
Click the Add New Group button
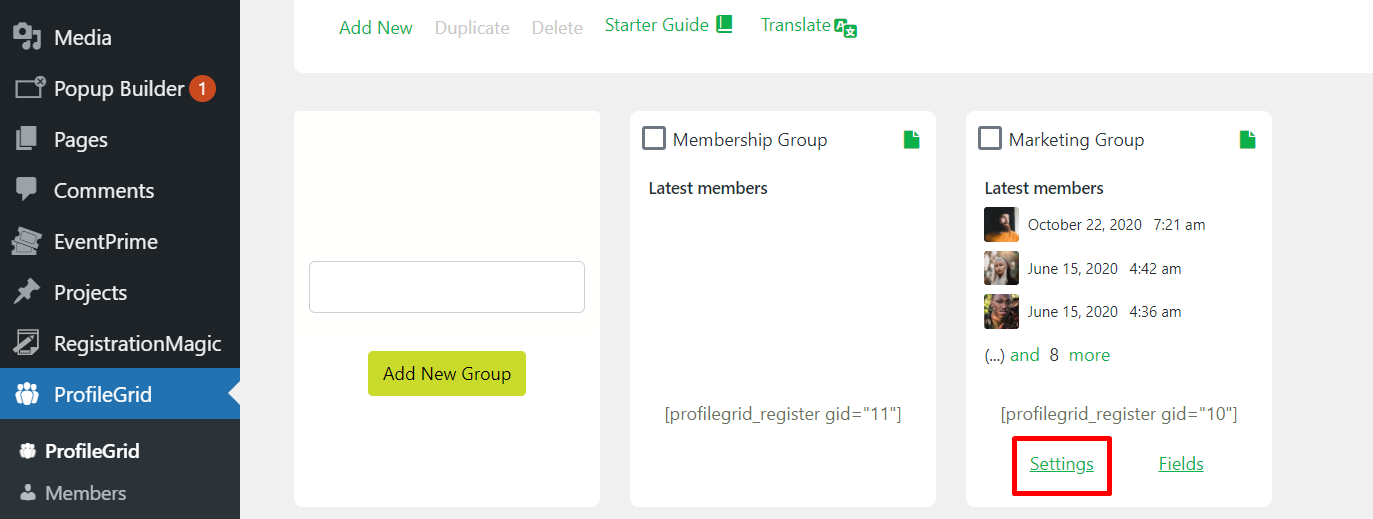click(447, 373)
